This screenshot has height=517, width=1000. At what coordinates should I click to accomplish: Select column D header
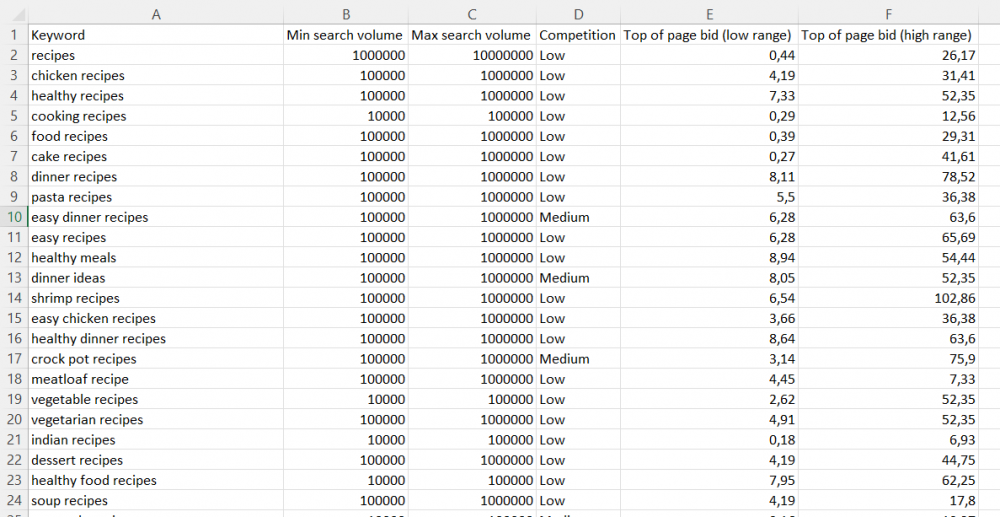click(577, 13)
